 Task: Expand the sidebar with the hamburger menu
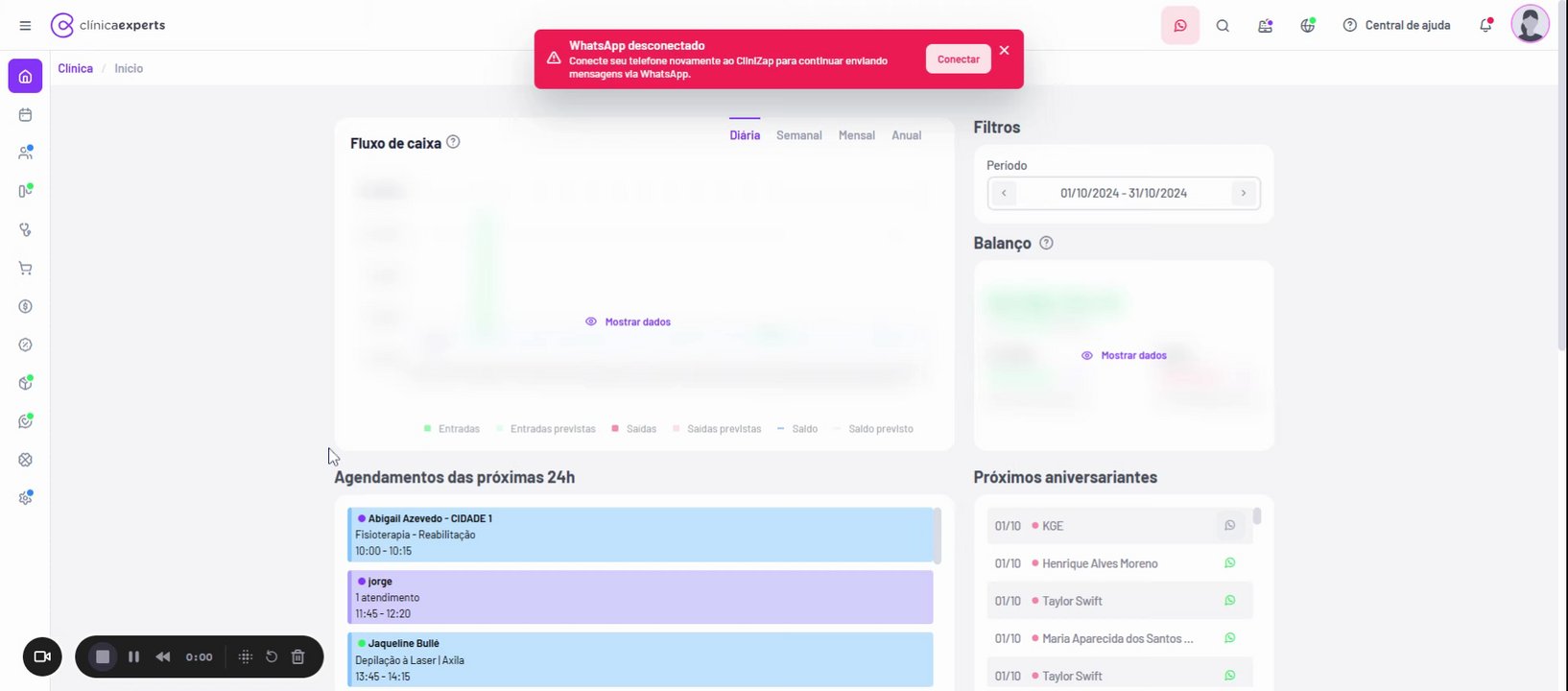[25, 26]
